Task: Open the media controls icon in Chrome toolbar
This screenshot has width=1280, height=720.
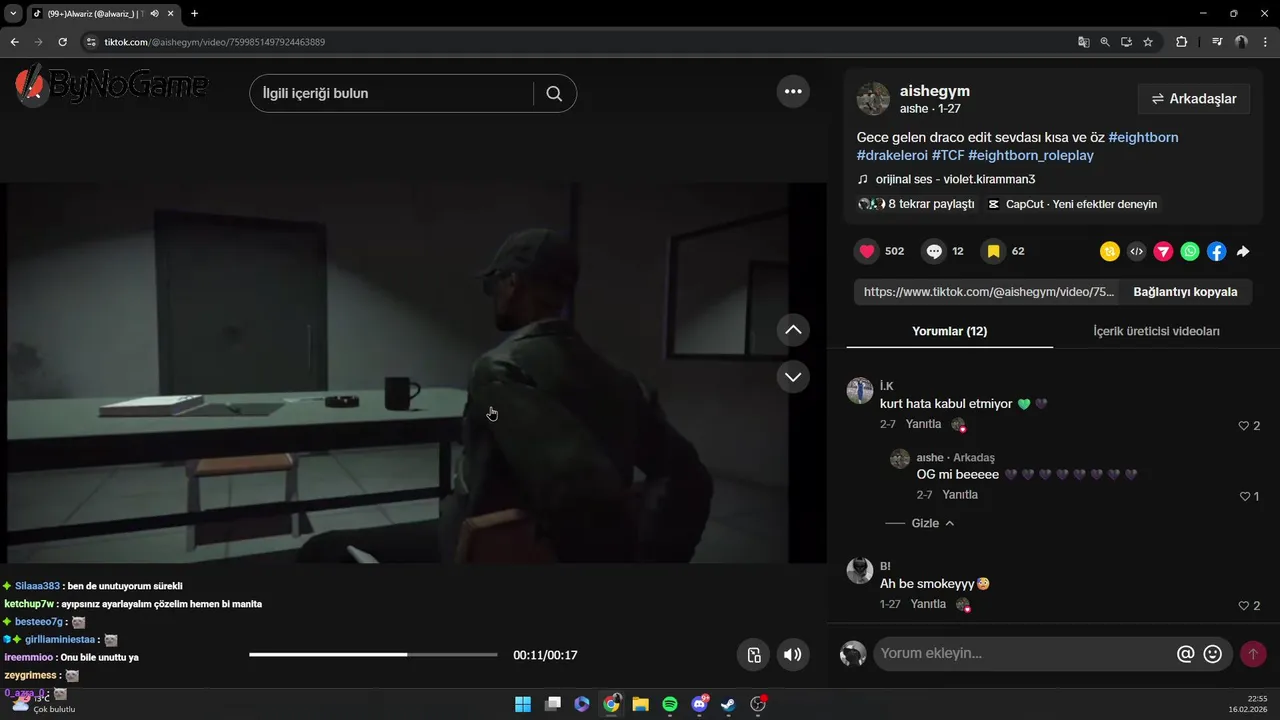Action: (1217, 42)
